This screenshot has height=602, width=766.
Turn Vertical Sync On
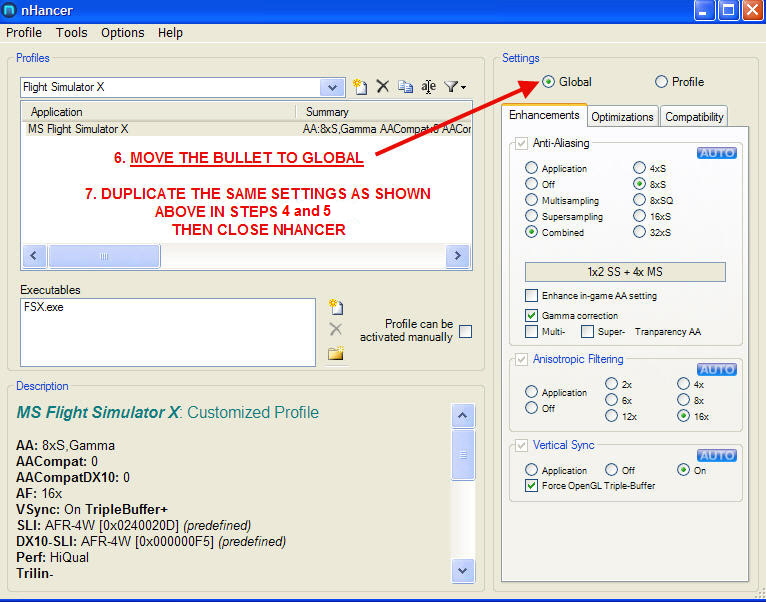(683, 470)
